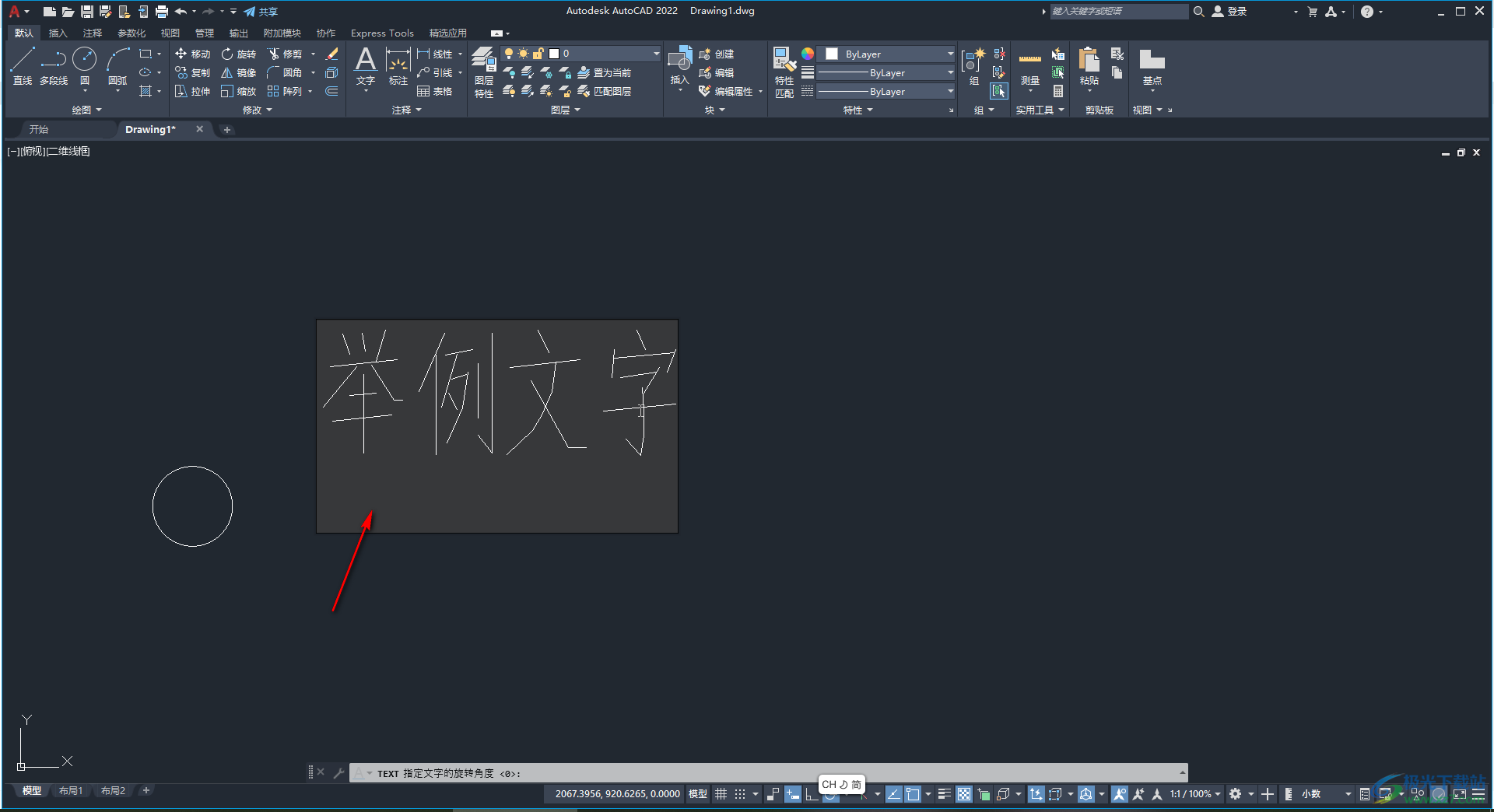Click the object color wheel swatch
Screen dimensions: 1494x812
(808, 54)
